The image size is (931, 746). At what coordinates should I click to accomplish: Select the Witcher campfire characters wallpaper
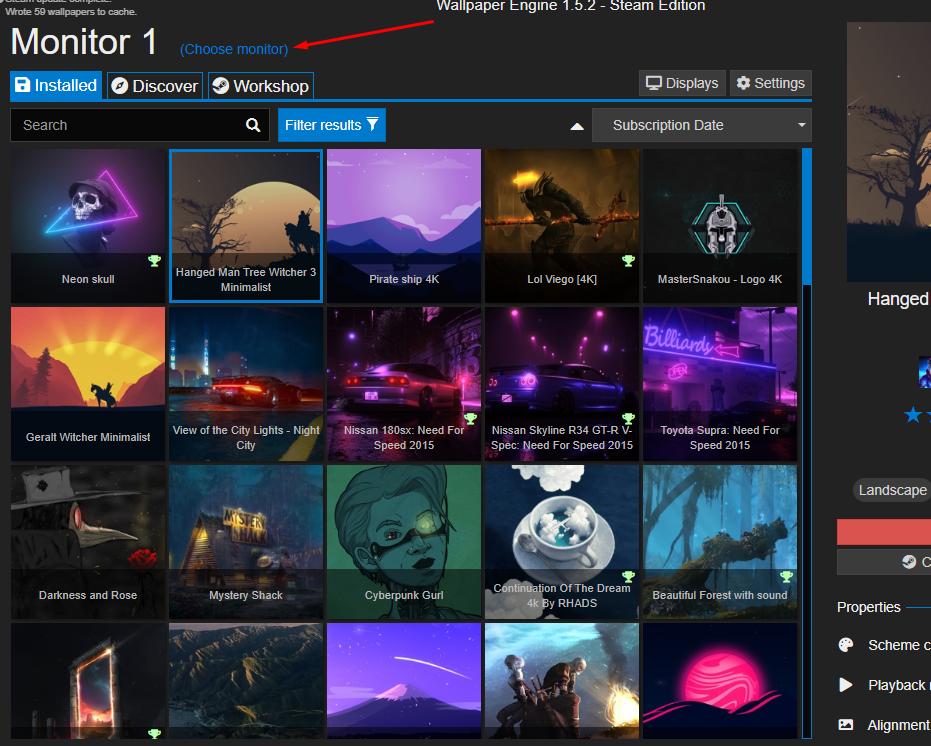[562, 681]
